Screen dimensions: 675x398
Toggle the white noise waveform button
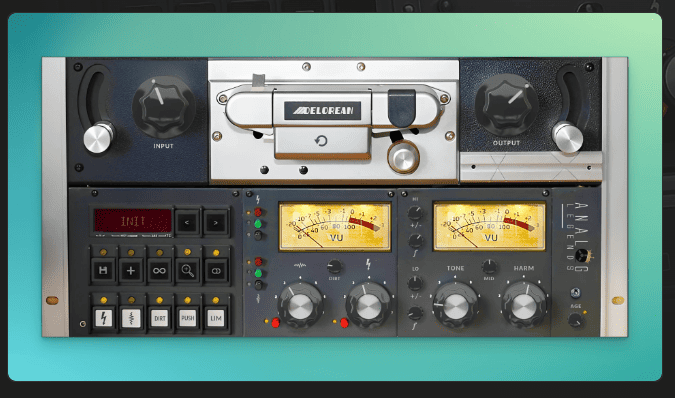coord(131,318)
